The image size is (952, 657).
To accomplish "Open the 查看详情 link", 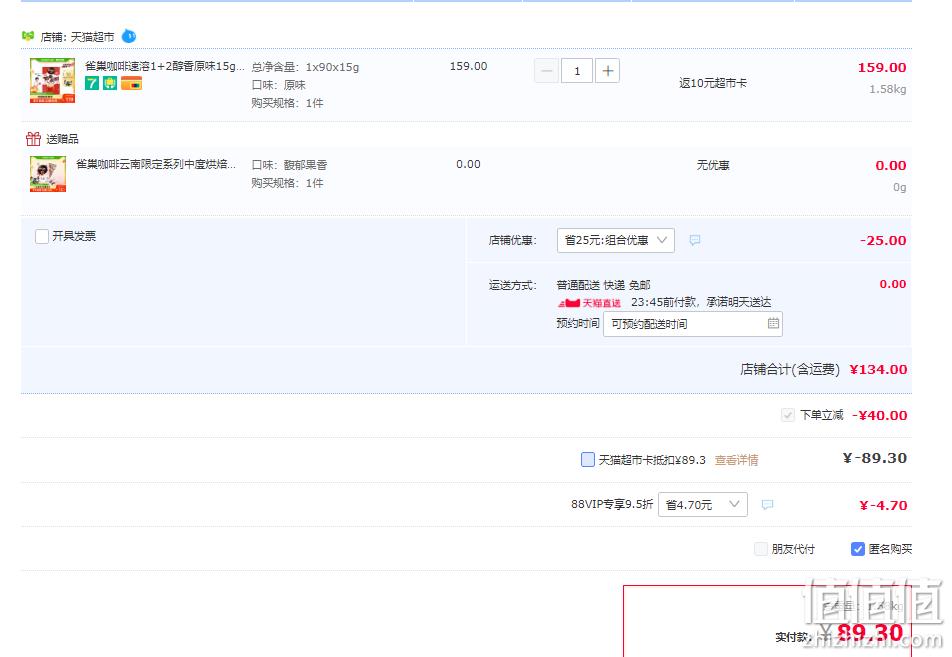I will point(736,460).
